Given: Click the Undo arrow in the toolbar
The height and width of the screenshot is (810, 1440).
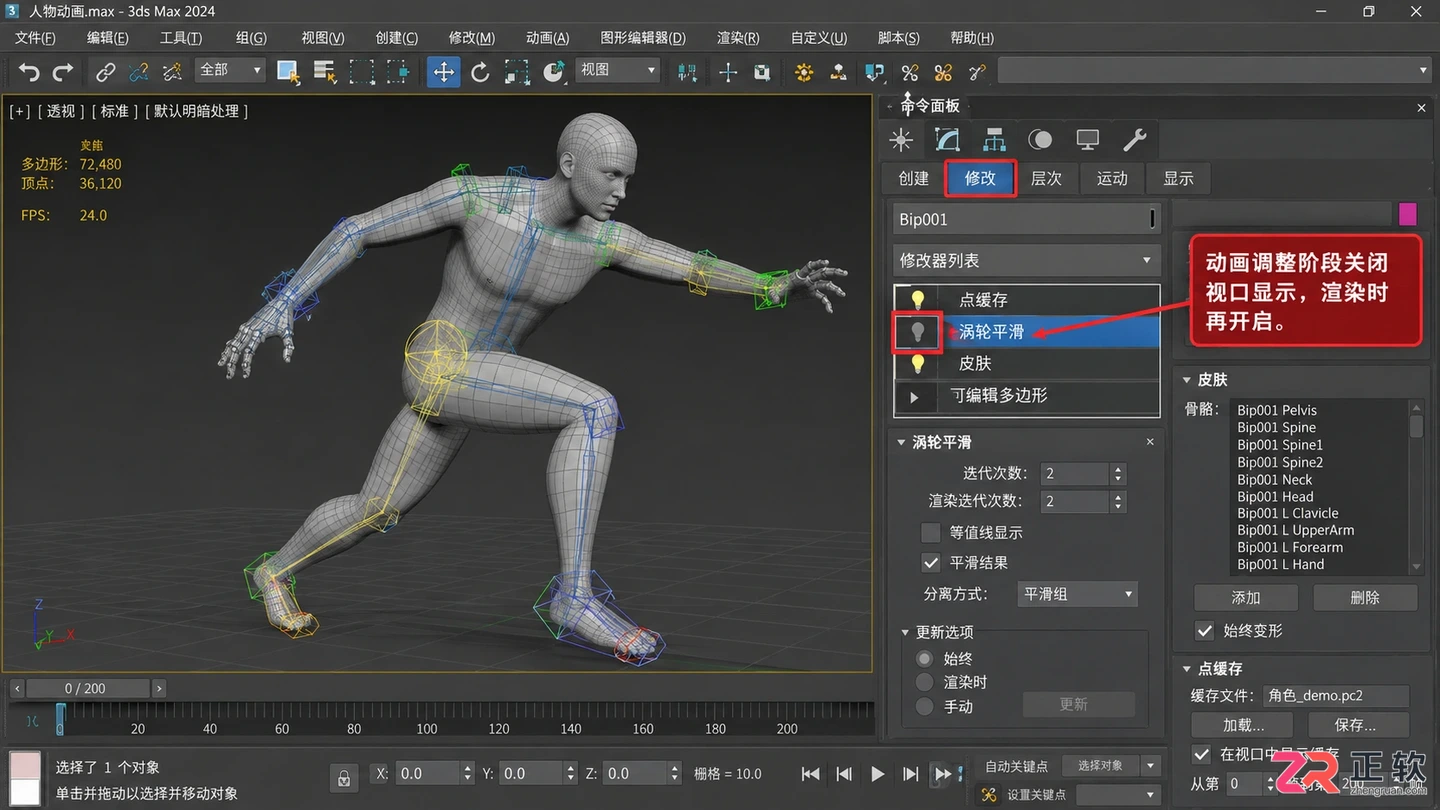Looking at the screenshot, I should tap(29, 71).
